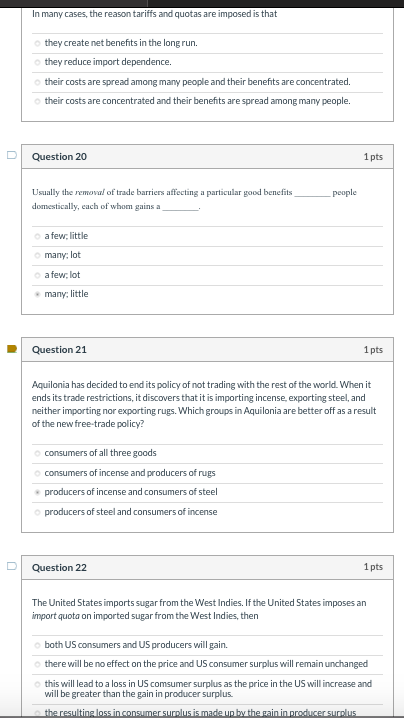The width and height of the screenshot is (404, 718).
Task: Unflag Question 21 using the yellow flag icon
Action: 12,349
